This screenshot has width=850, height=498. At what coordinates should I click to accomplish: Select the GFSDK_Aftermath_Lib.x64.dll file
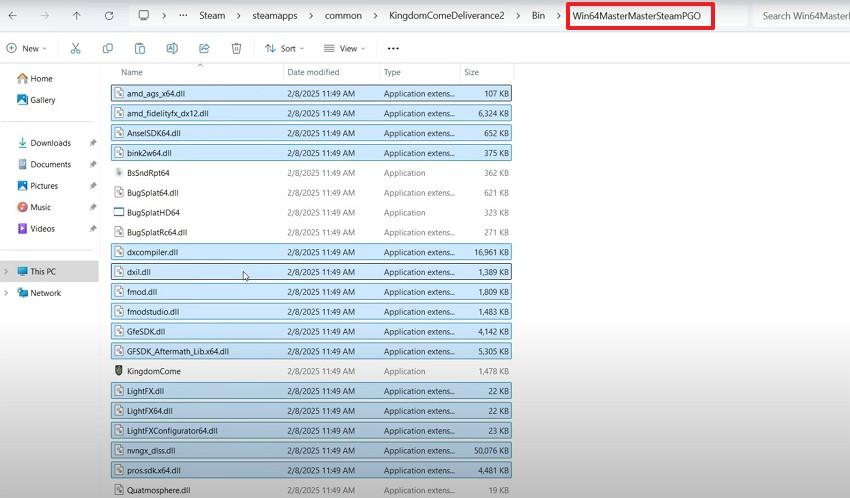[311, 351]
